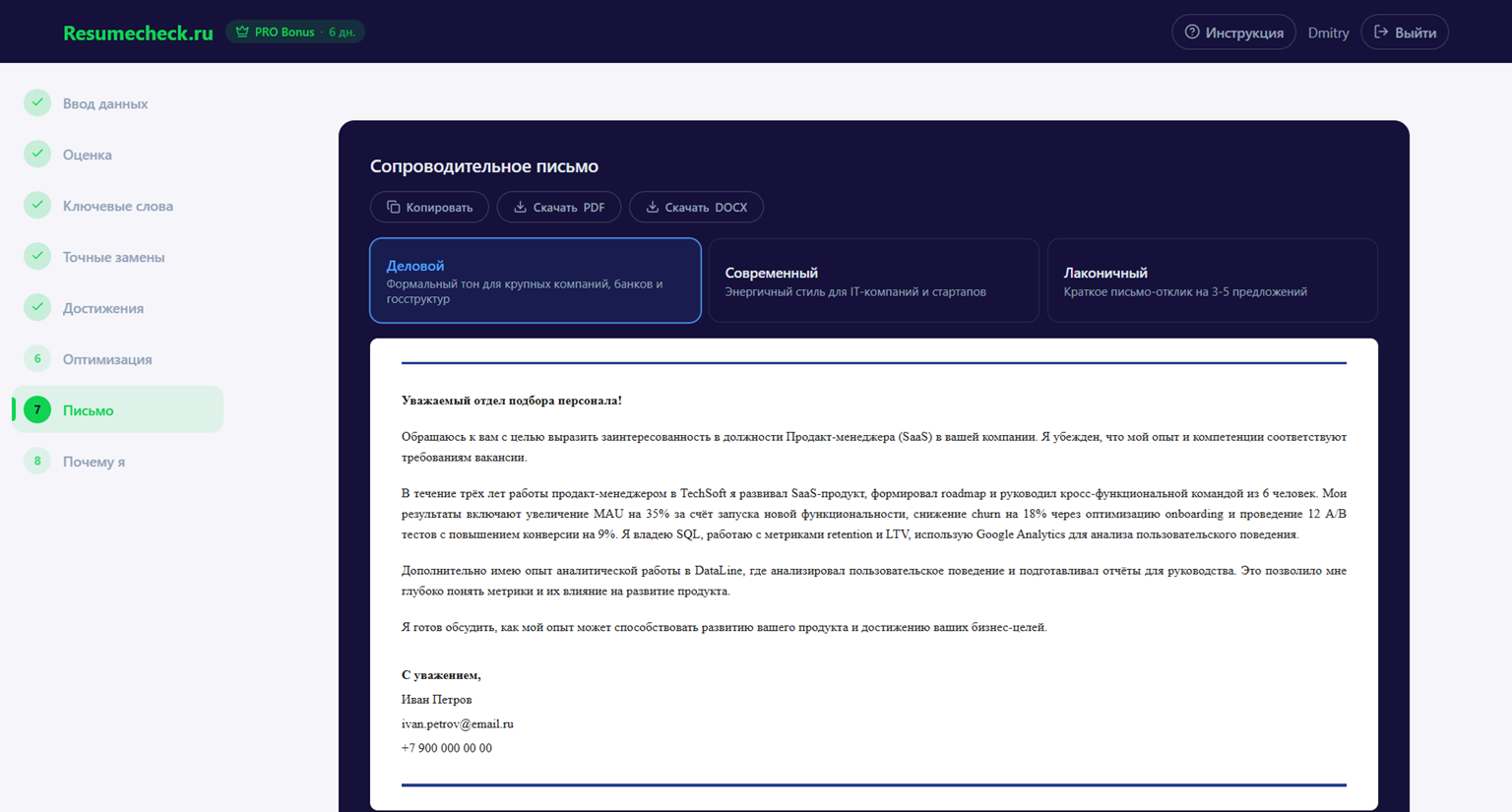Click the Resumecheck.ru logo
The width and height of the screenshot is (1512, 812).
(138, 31)
